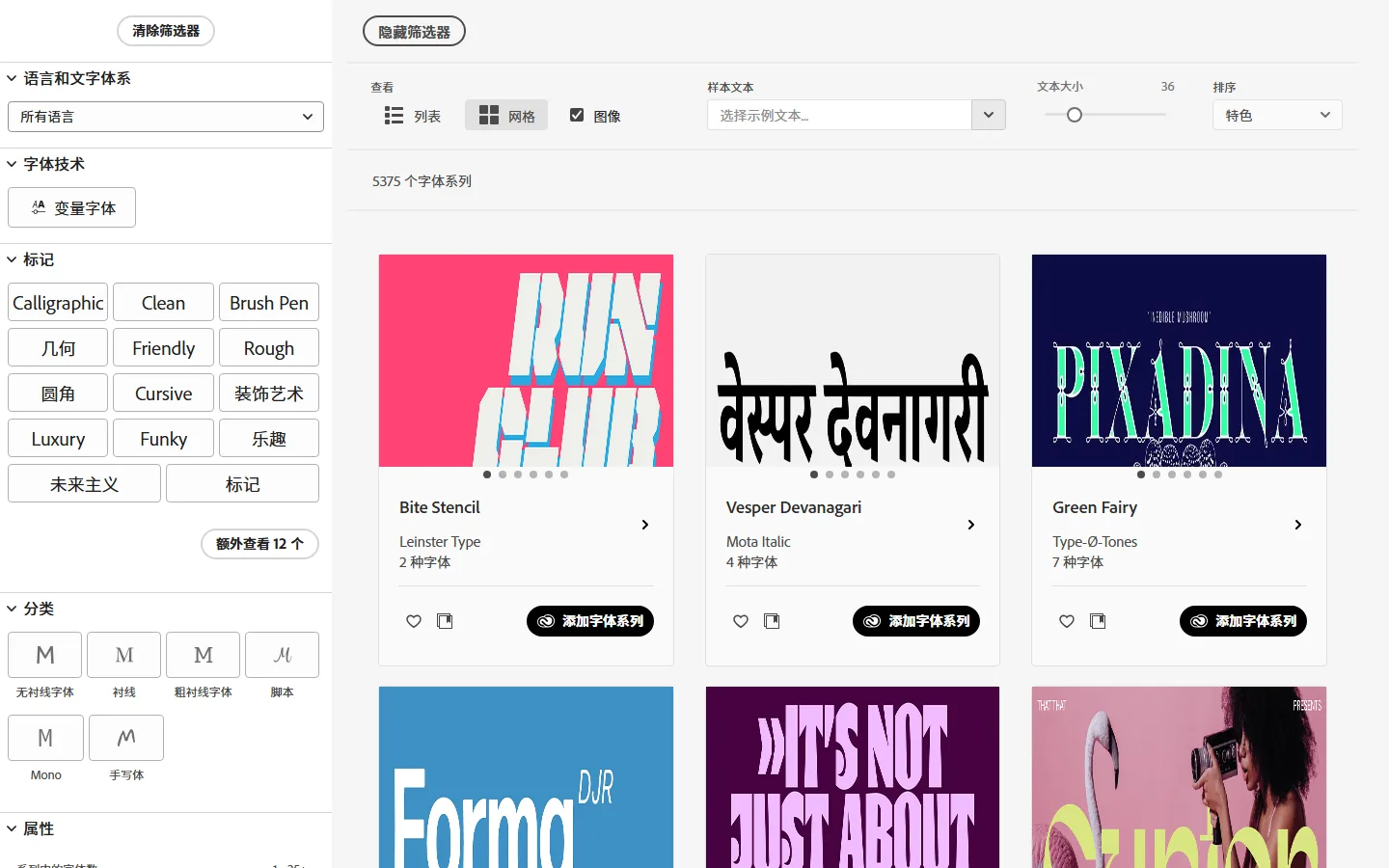The width and height of the screenshot is (1389, 868).
Task: Add the Bite Stencil font family
Action: [x=590, y=621]
